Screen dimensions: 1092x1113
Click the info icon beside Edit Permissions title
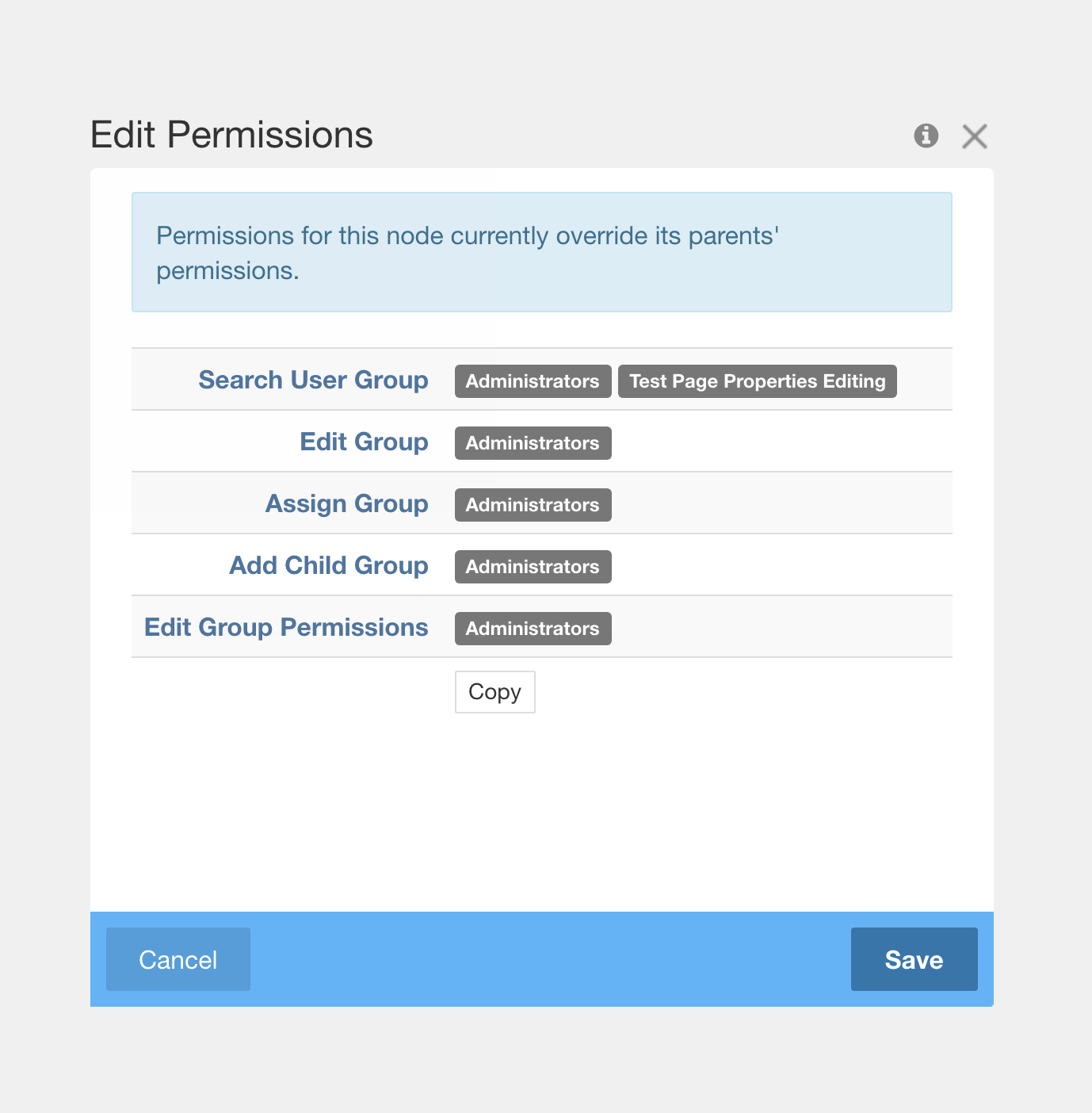pos(926,136)
